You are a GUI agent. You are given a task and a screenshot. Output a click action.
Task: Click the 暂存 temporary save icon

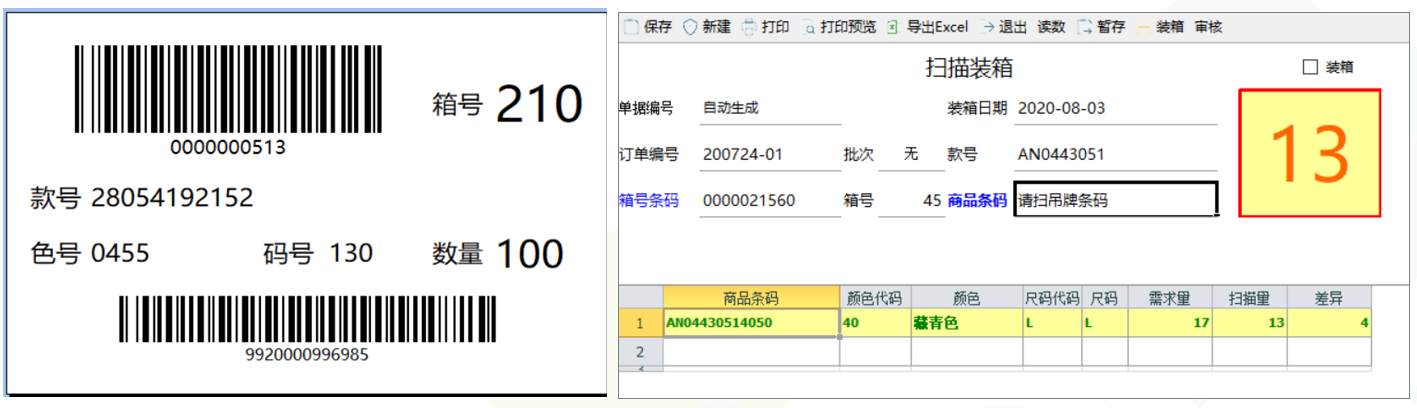(1084, 27)
